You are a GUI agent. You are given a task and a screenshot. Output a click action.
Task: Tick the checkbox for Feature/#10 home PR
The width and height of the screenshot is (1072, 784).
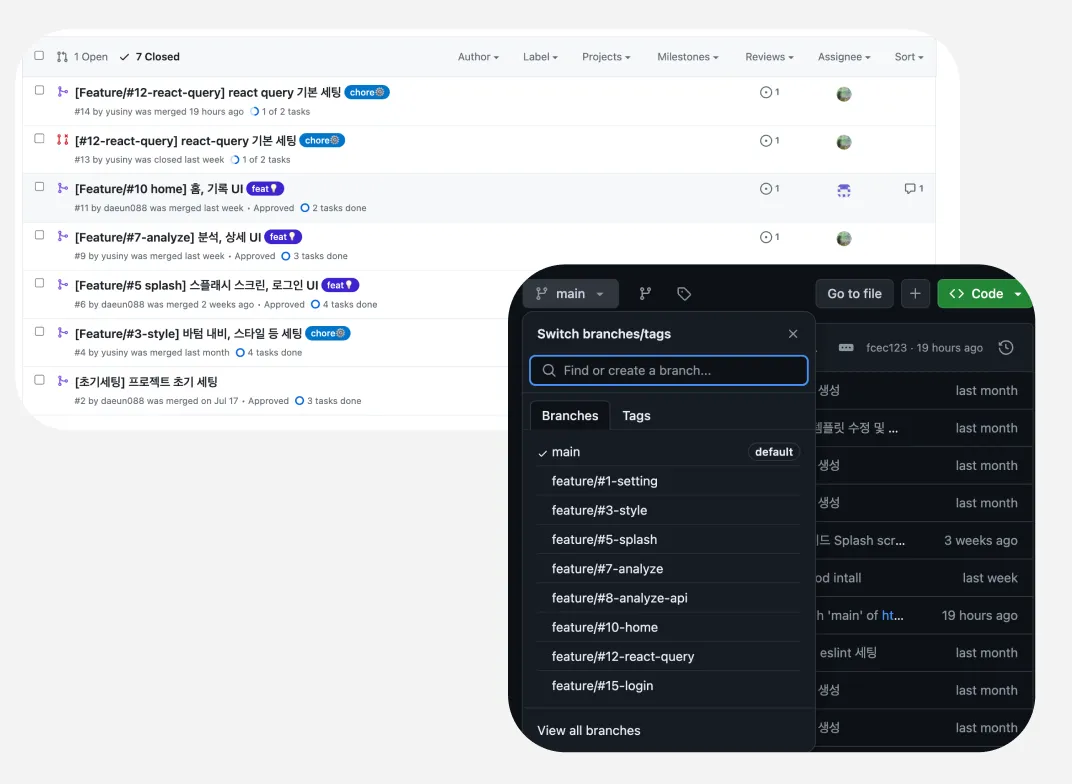[x=39, y=187]
